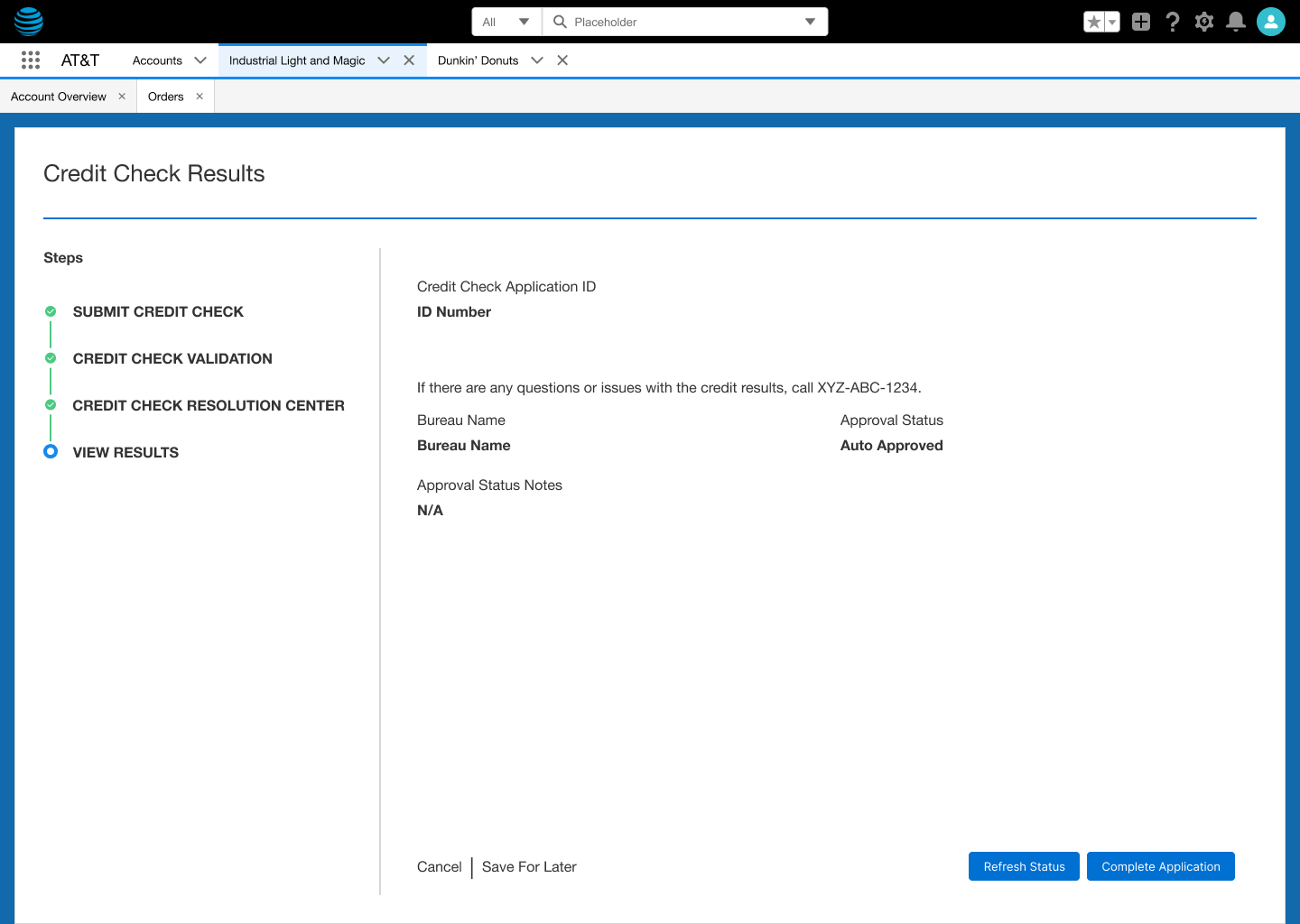Click the SUBMIT CREDIT CHECK completed checkmark
1300x924 pixels.
51,310
